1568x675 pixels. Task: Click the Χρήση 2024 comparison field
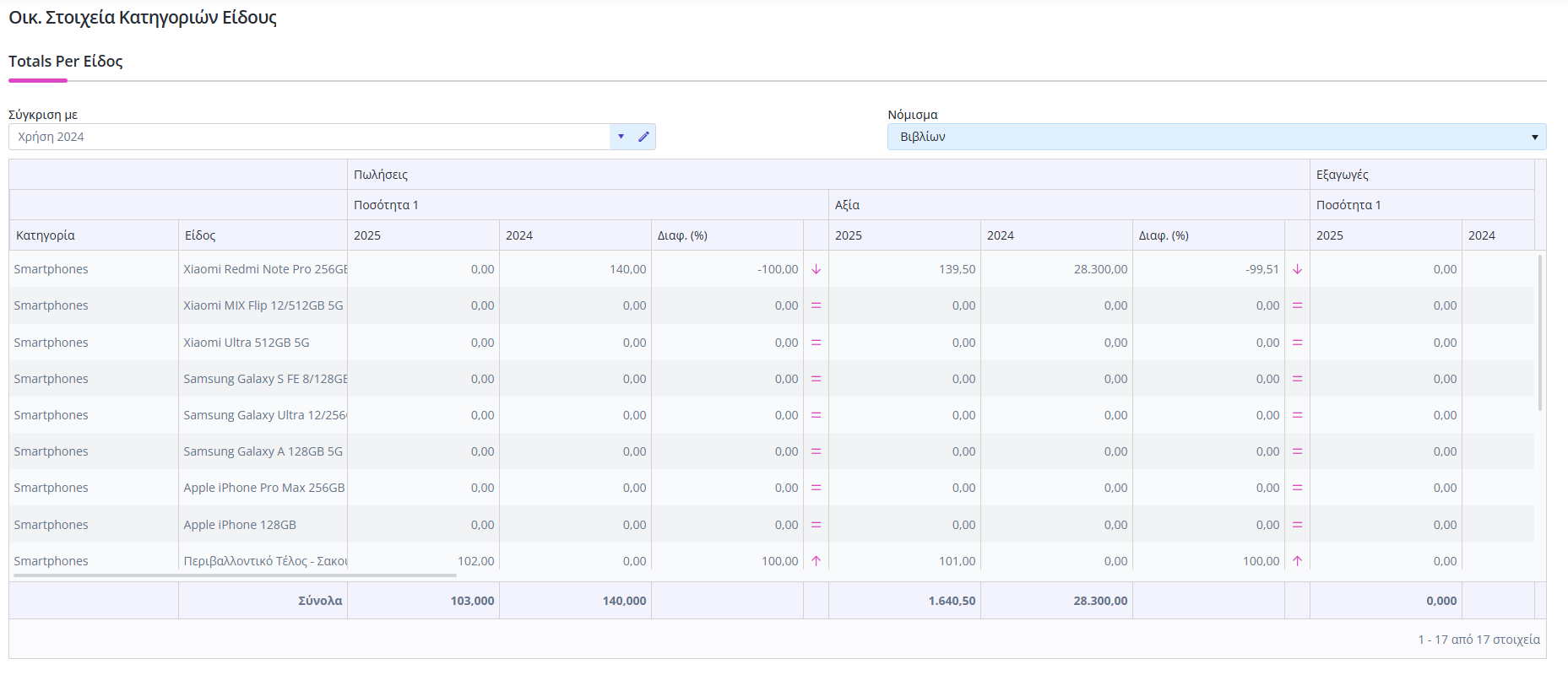309,137
